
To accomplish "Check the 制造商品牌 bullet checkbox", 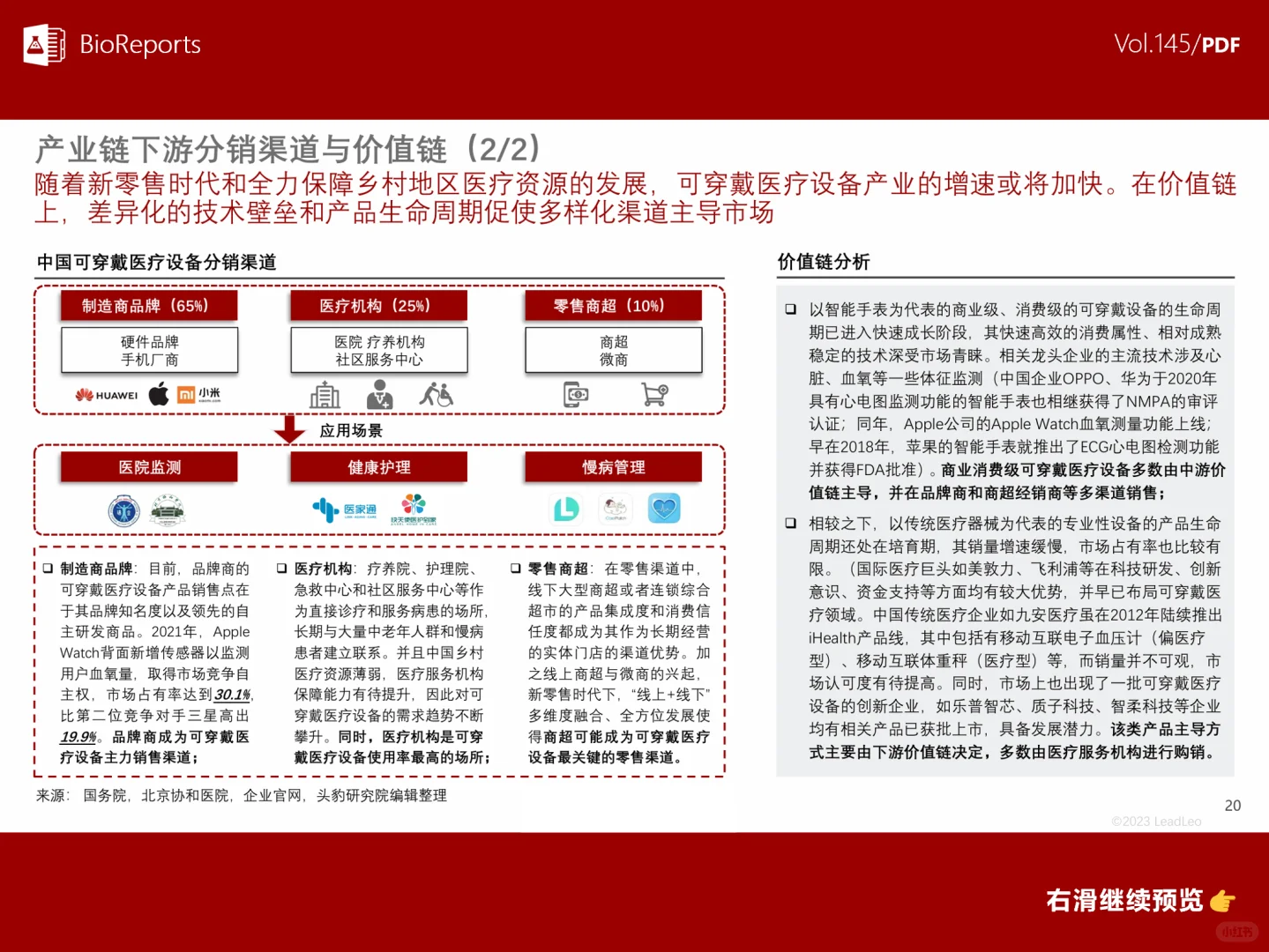I will point(49,567).
